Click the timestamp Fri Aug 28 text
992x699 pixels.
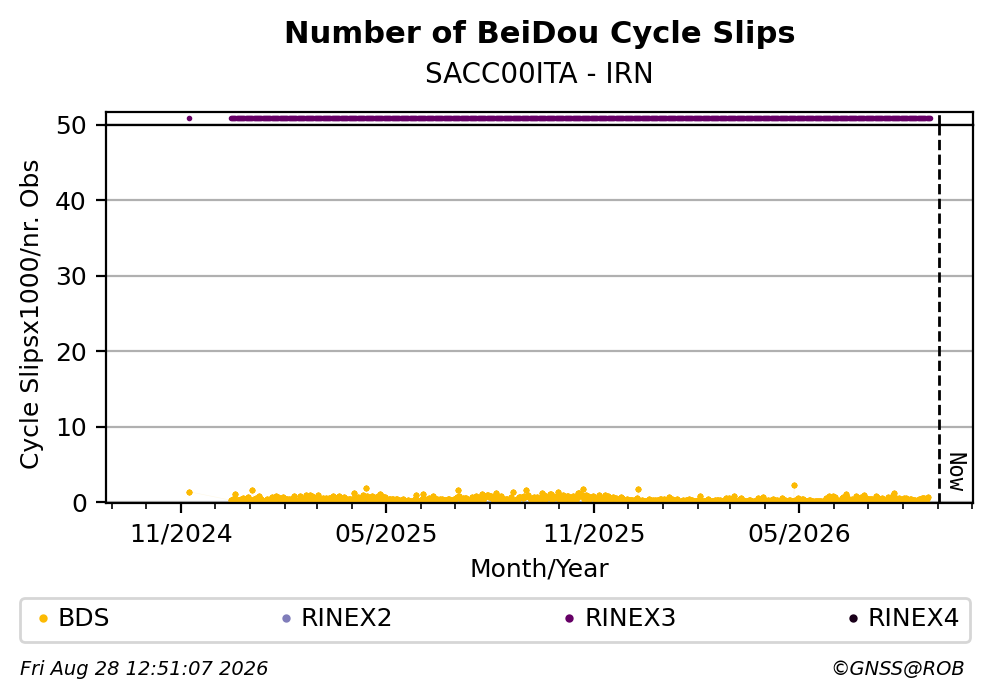click(x=144, y=669)
